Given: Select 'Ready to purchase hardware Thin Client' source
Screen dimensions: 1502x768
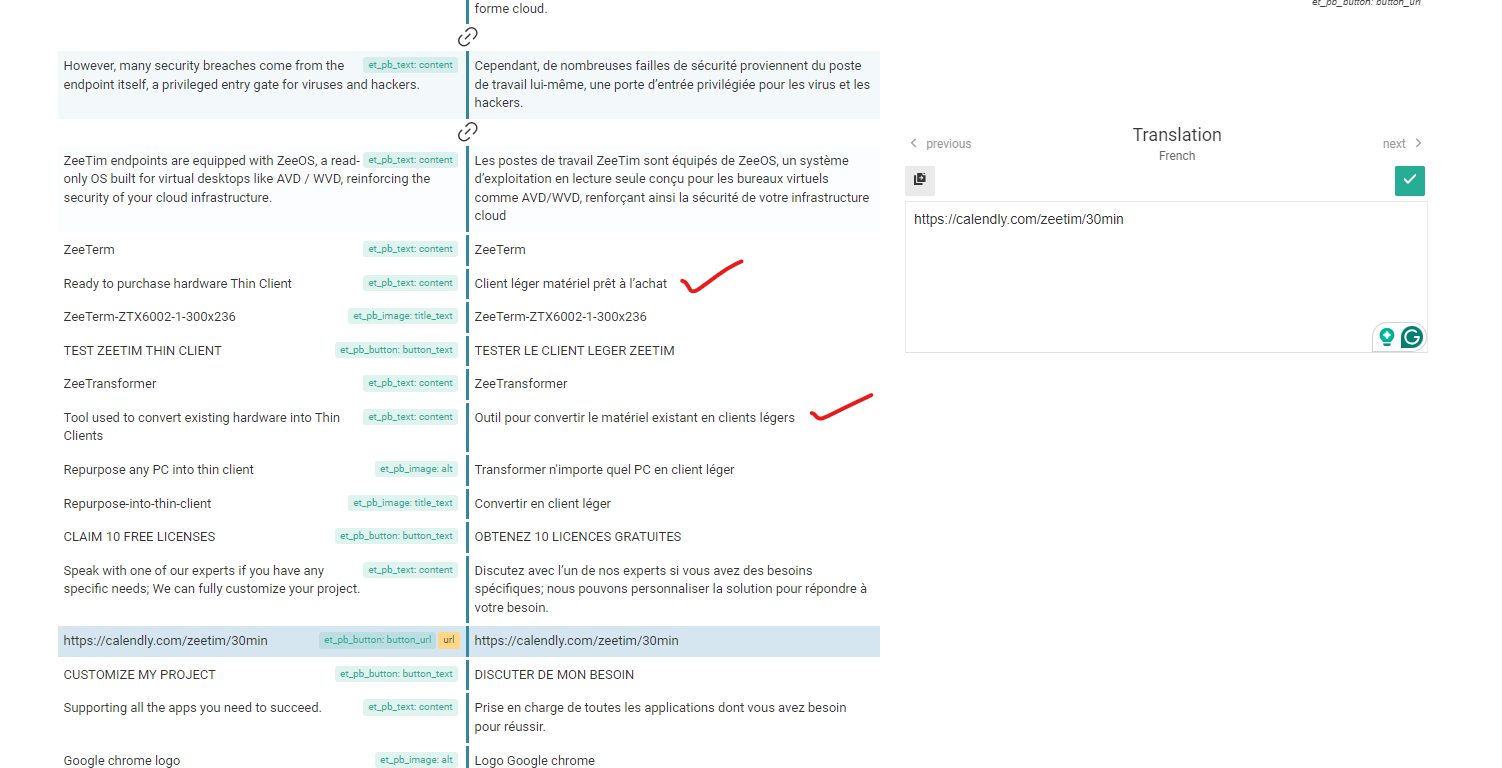Looking at the screenshot, I should [178, 284].
